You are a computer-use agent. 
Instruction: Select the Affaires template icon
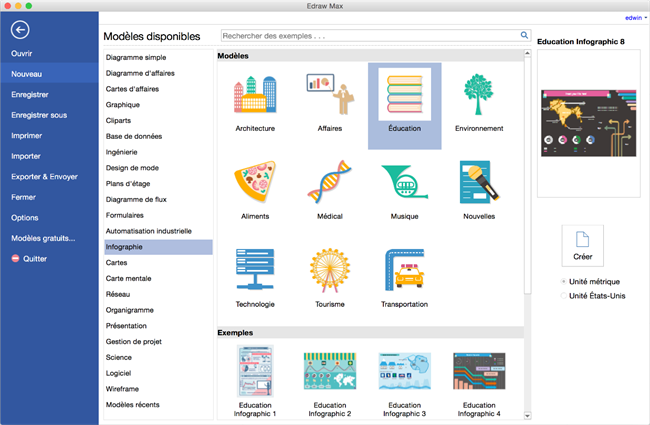[x=330, y=94]
